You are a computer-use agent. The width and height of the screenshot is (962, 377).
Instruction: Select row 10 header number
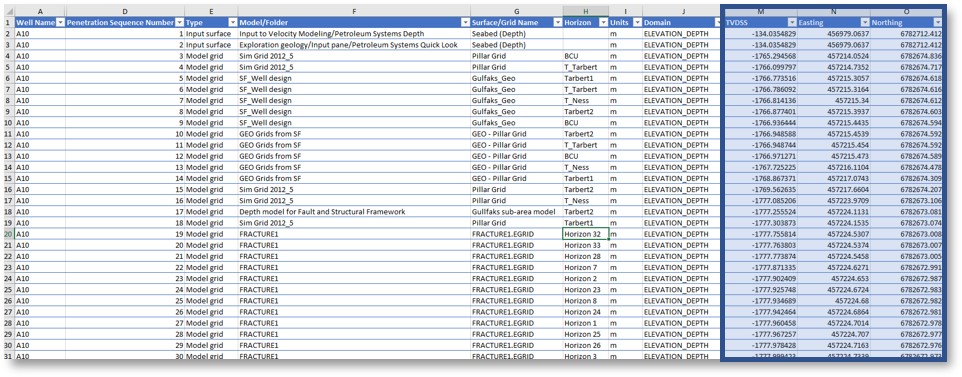[x=9, y=122]
